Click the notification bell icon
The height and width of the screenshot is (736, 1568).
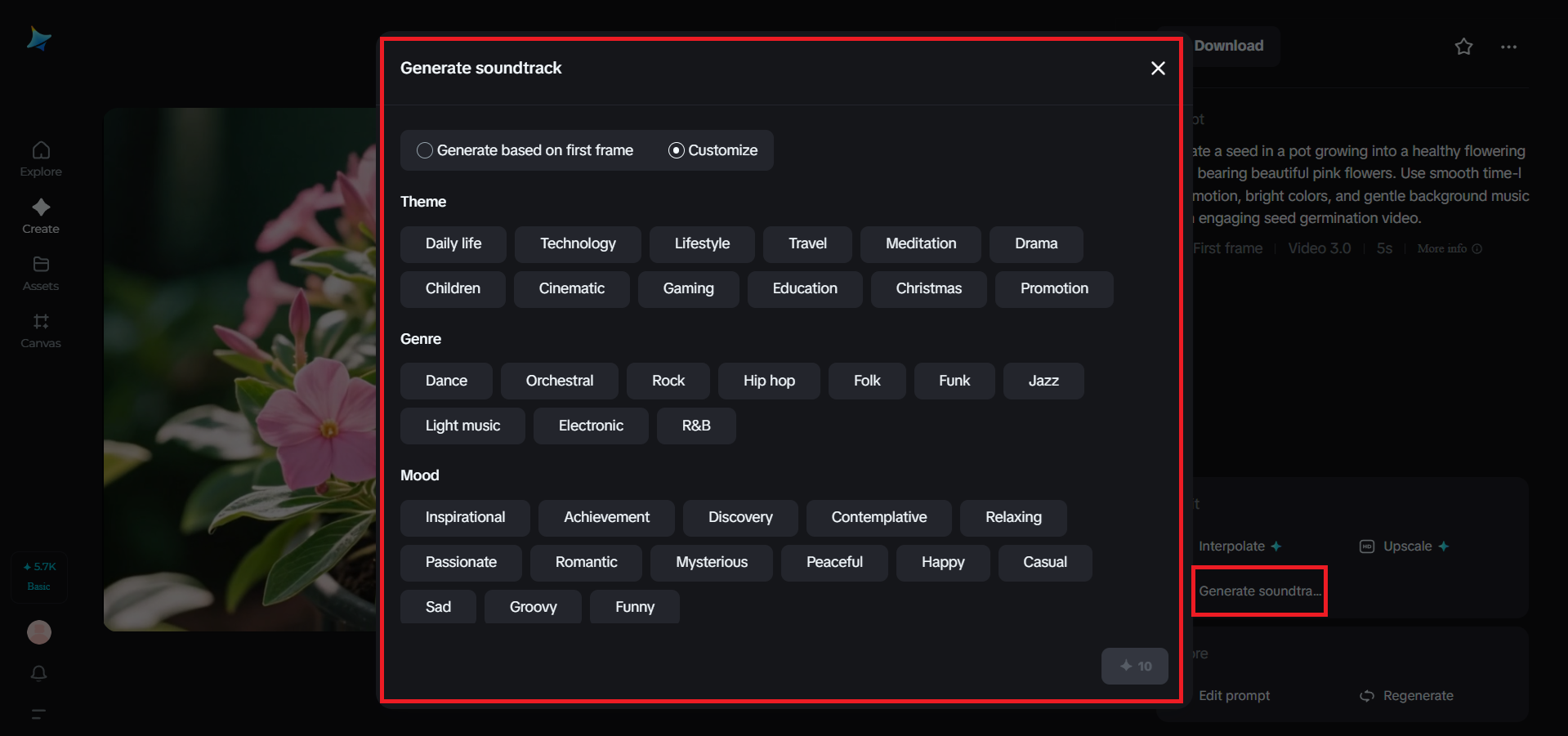(x=38, y=673)
